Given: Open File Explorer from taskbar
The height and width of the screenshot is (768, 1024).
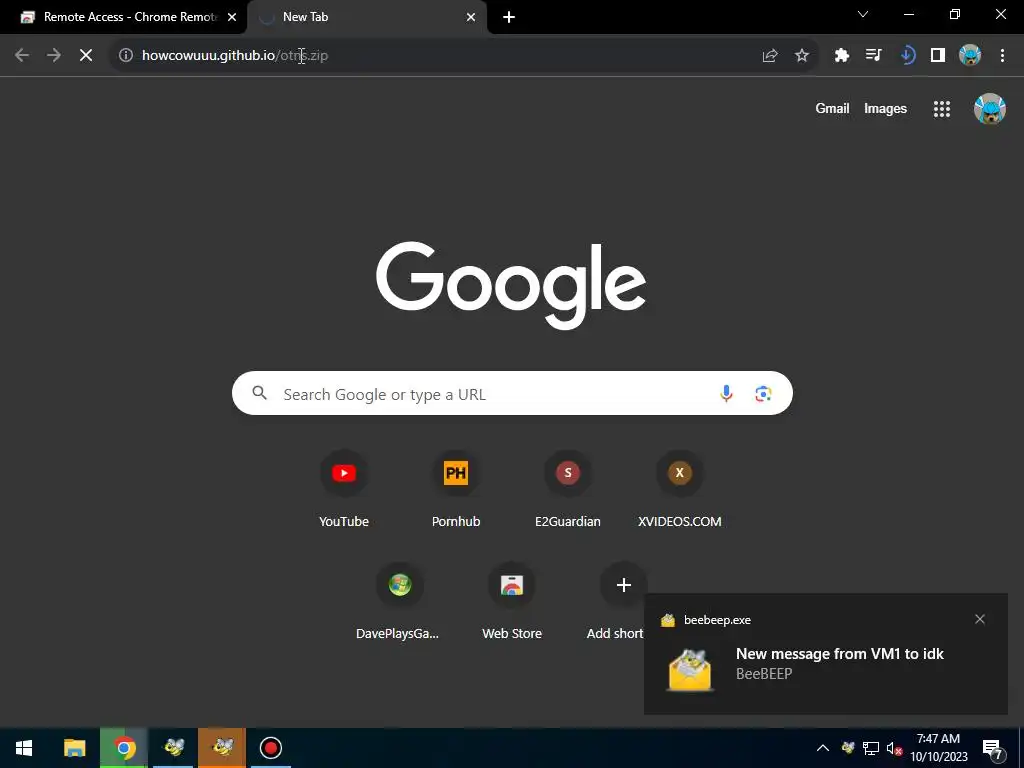Looking at the screenshot, I should coord(74,748).
